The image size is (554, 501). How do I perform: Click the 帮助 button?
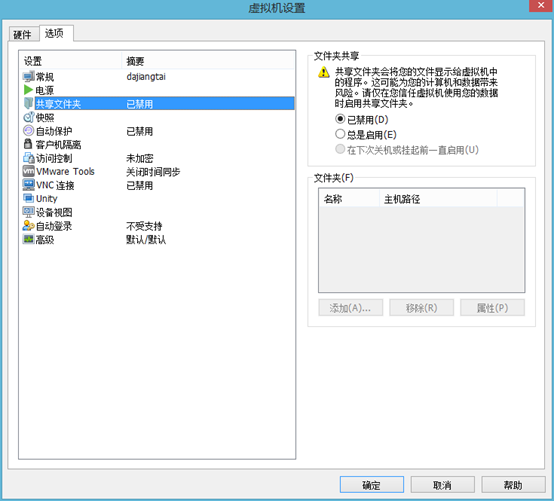pyautogui.click(x=513, y=485)
